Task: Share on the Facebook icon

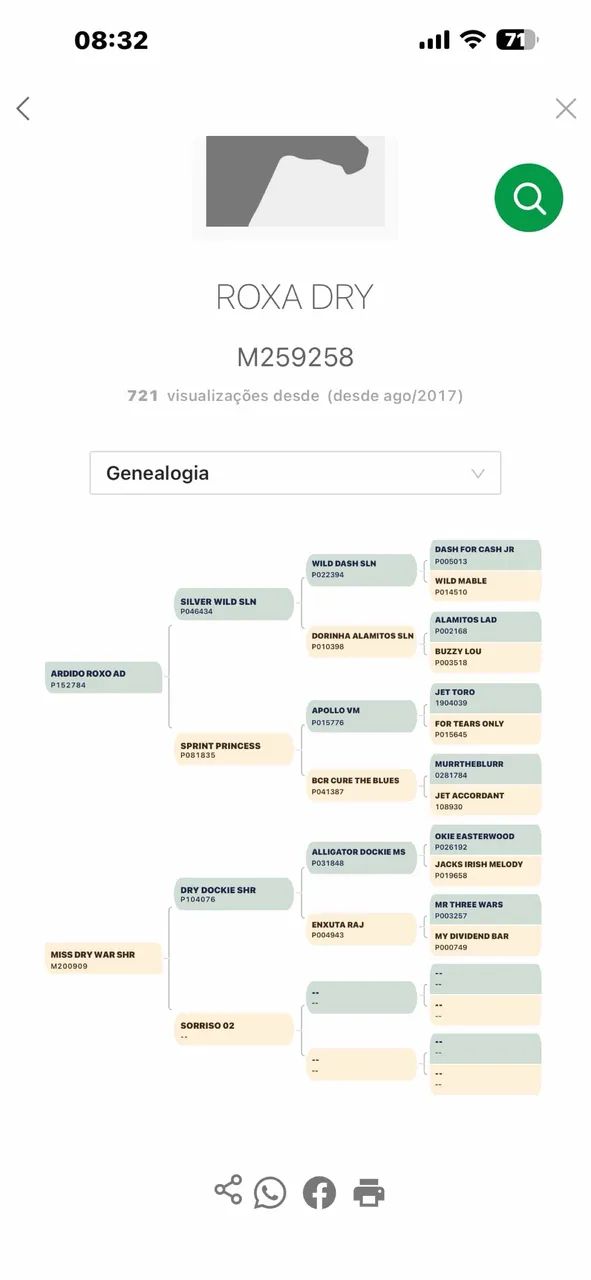Action: (x=319, y=1192)
